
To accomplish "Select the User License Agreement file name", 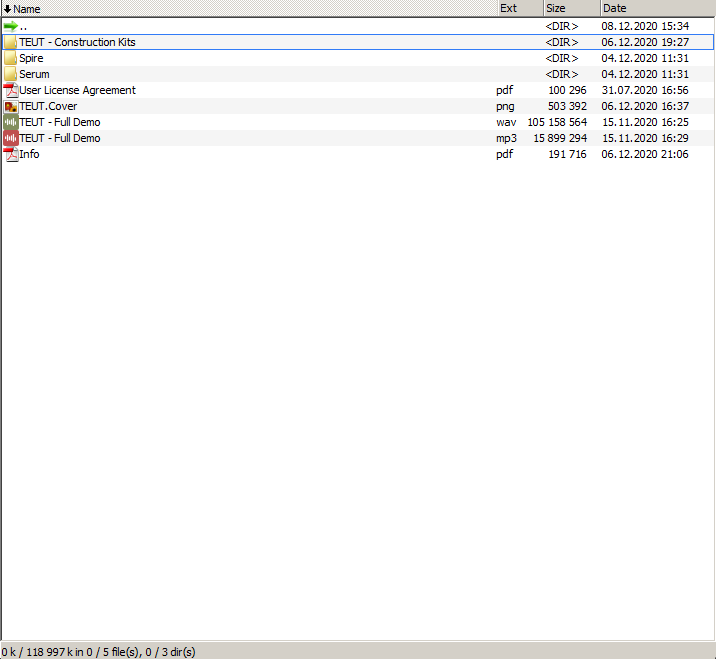I will pos(78,90).
